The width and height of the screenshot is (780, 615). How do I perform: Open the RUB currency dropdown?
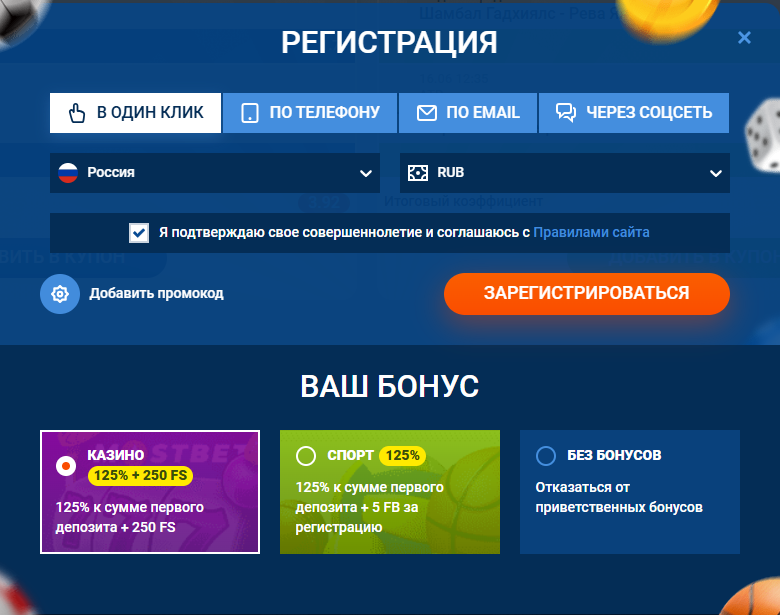tap(565, 173)
